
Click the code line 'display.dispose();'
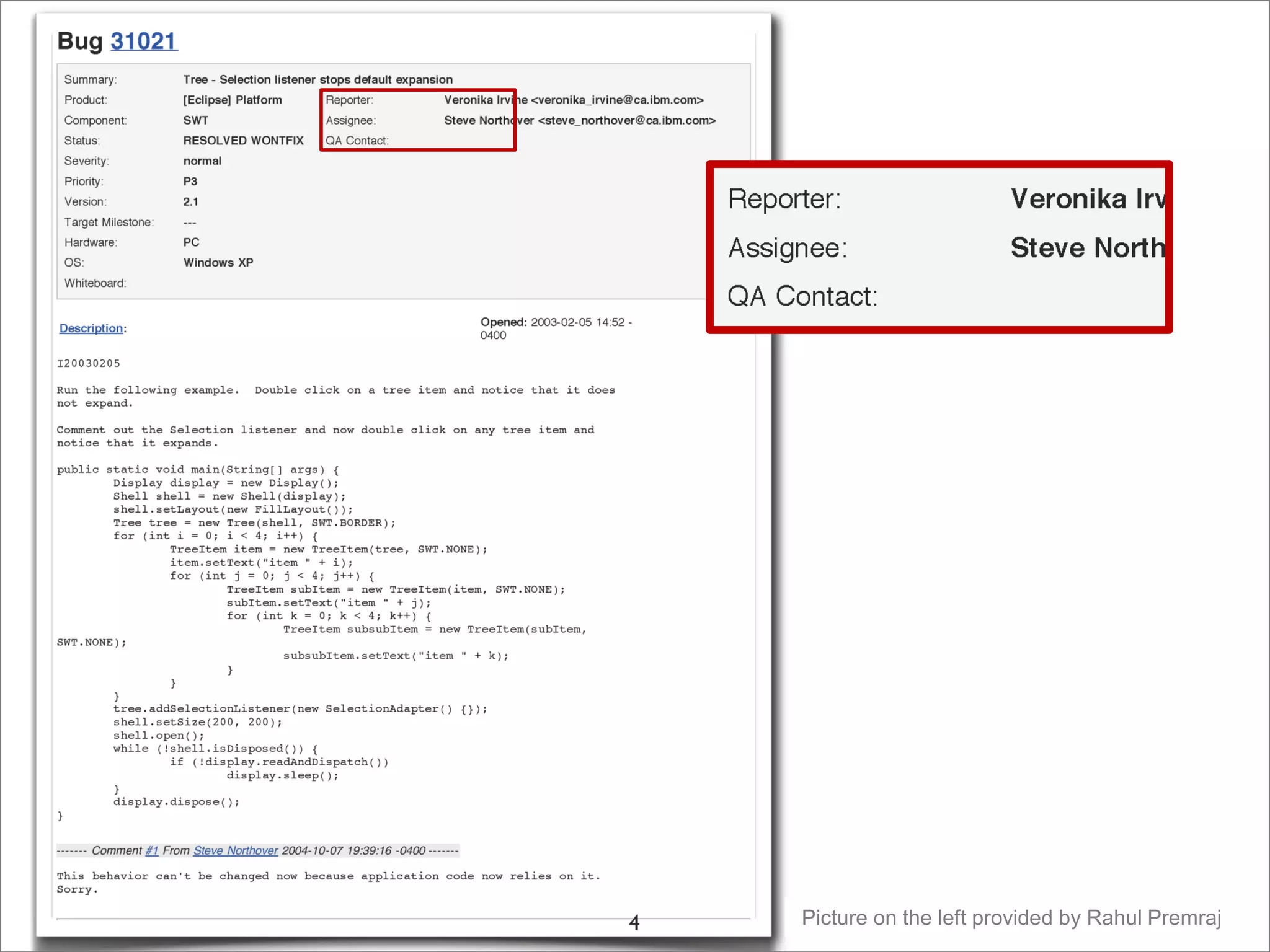pyautogui.click(x=177, y=802)
